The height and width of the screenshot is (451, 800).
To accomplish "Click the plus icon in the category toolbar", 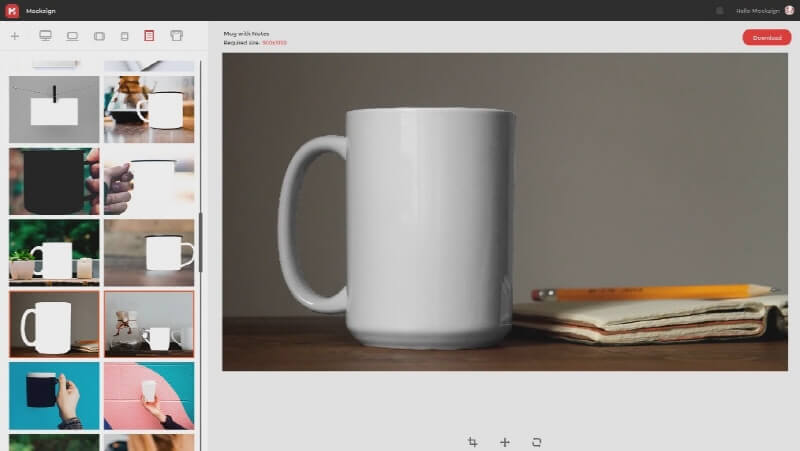I will (15, 36).
